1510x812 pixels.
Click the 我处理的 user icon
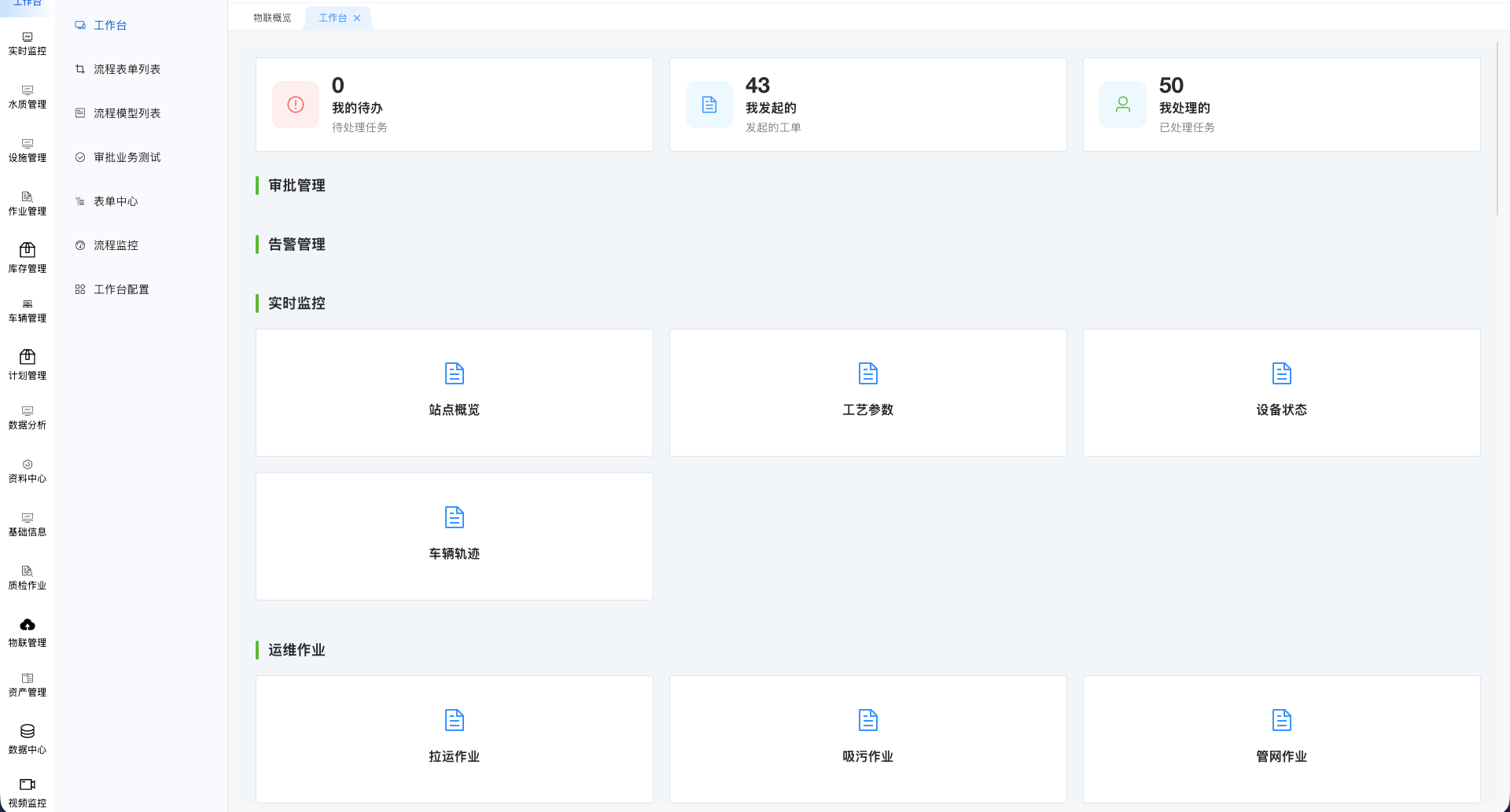1123,105
